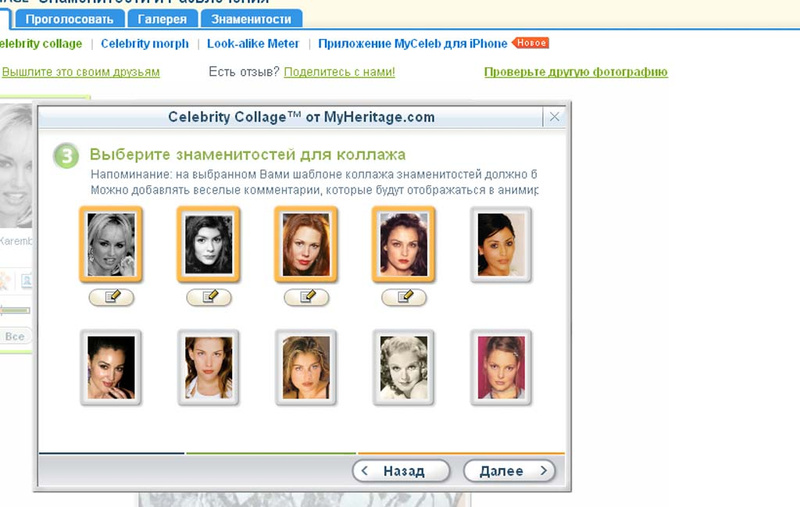The width and height of the screenshot is (800, 507).
Task: Click Проверьте другую фотографию link
Action: coord(576,72)
